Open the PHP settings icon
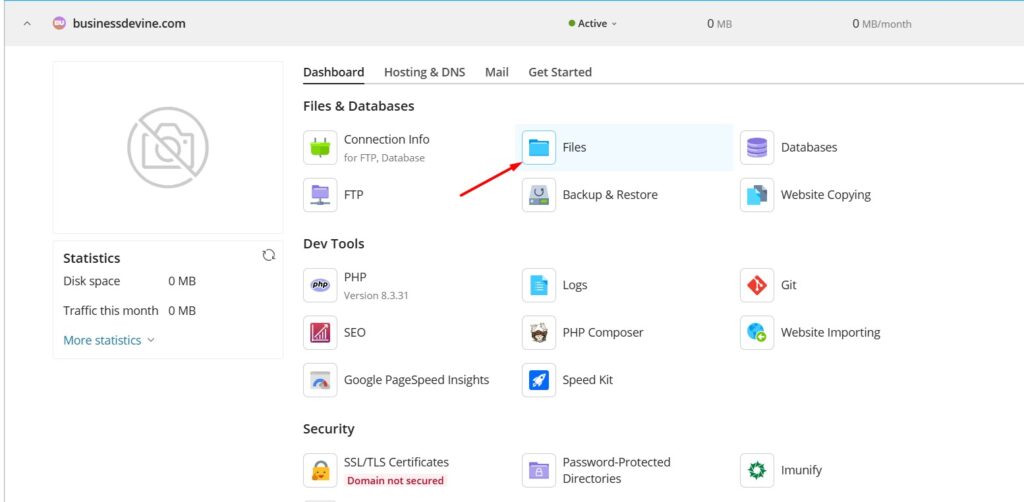 pyautogui.click(x=320, y=285)
